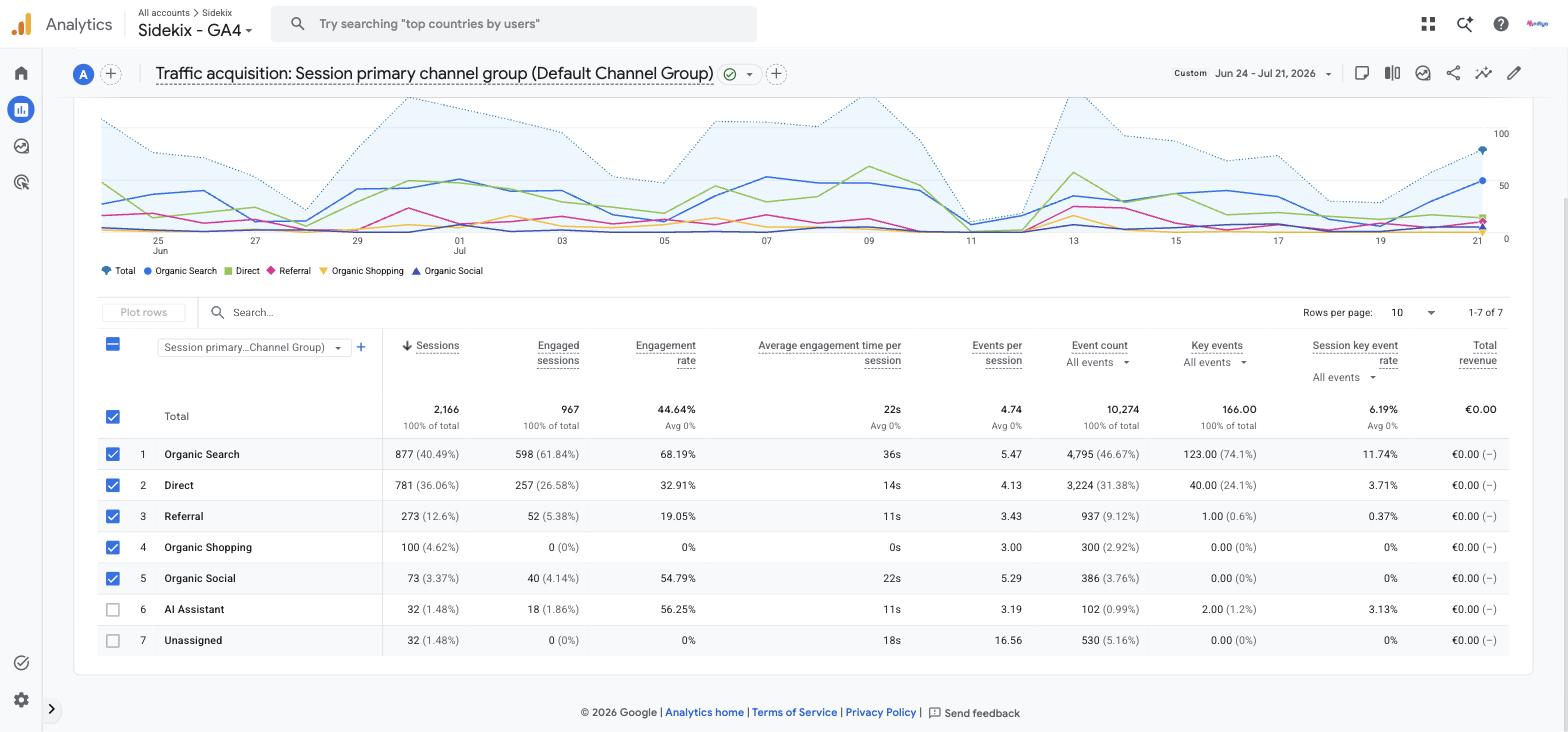Viewport: 1568px width, 732px height.
Task: Open the Insights sparkline icon
Action: [1483, 73]
